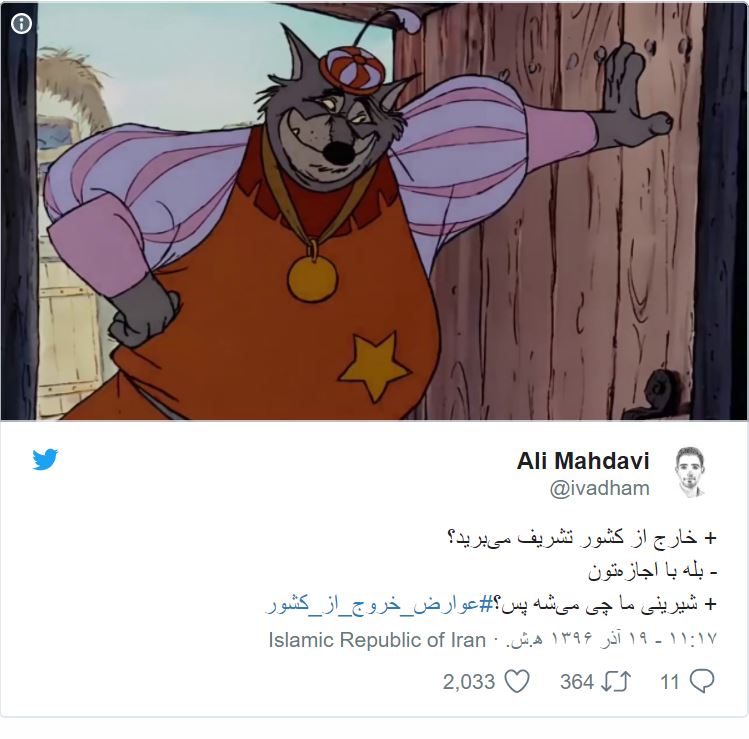The height and width of the screenshot is (739, 749).
Task: Click the Islamic Republic of Iran location
Action: point(377,640)
